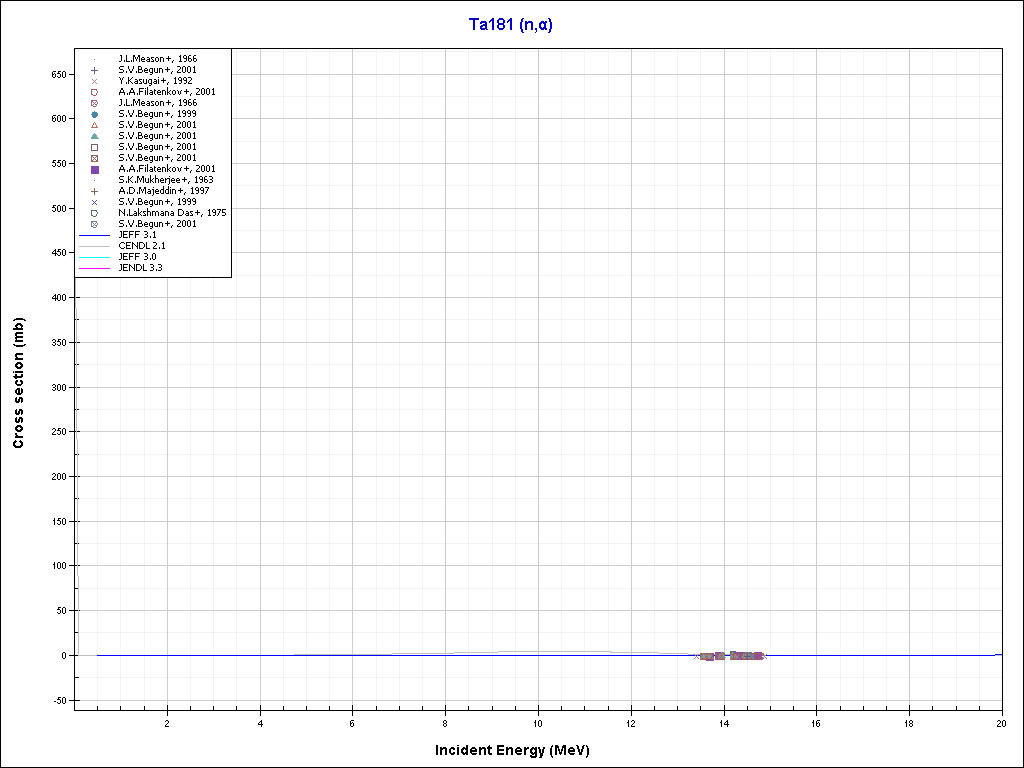Click the Incident Energy (MeV) axis label
The height and width of the screenshot is (768, 1024).
point(519,750)
